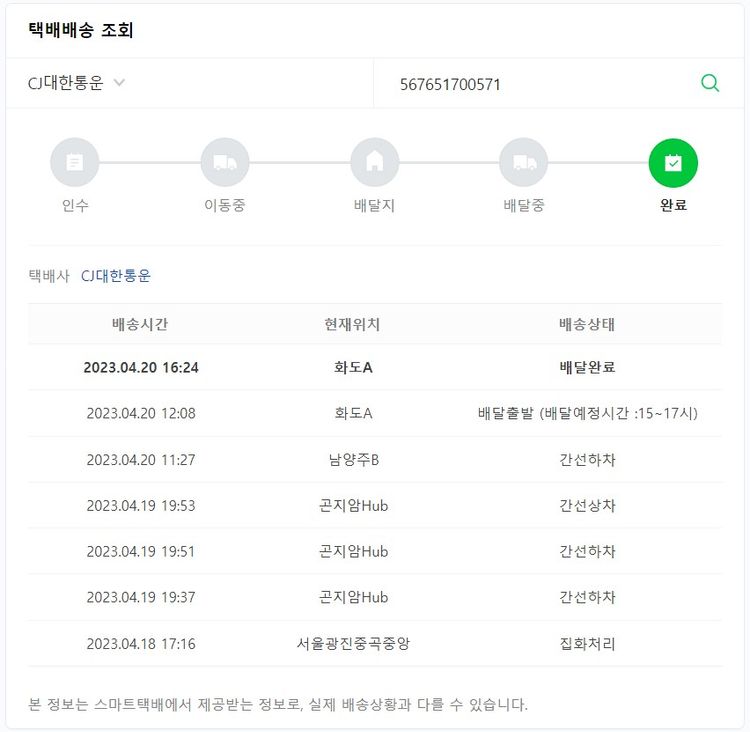Open the CJ대한통운 courier link

116,275
